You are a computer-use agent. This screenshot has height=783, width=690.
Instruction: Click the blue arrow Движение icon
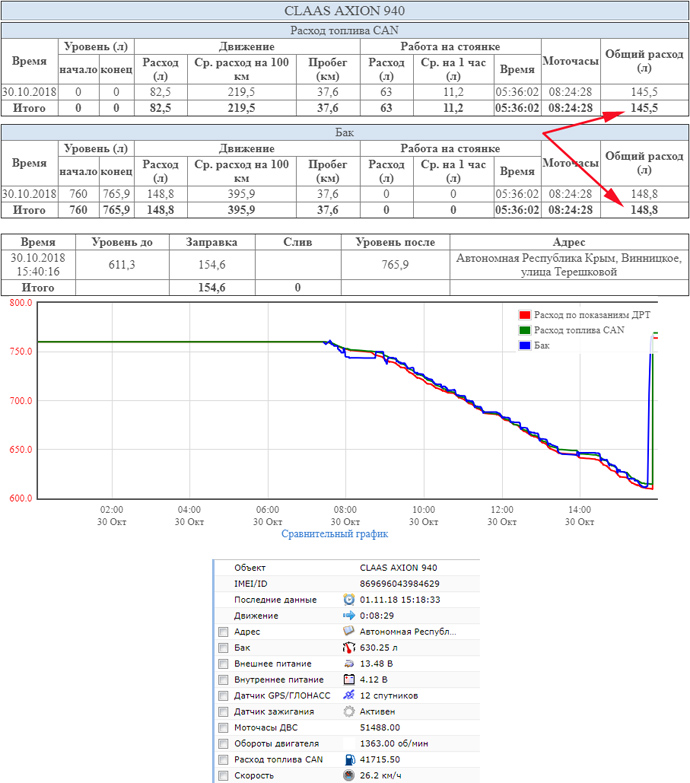(x=349, y=615)
